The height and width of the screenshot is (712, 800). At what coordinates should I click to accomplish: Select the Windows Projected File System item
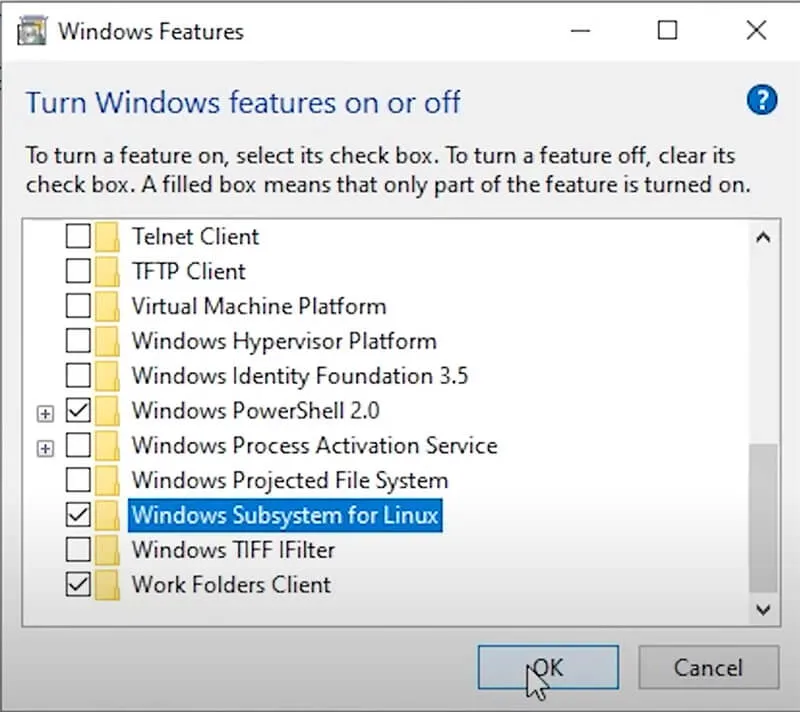click(290, 480)
